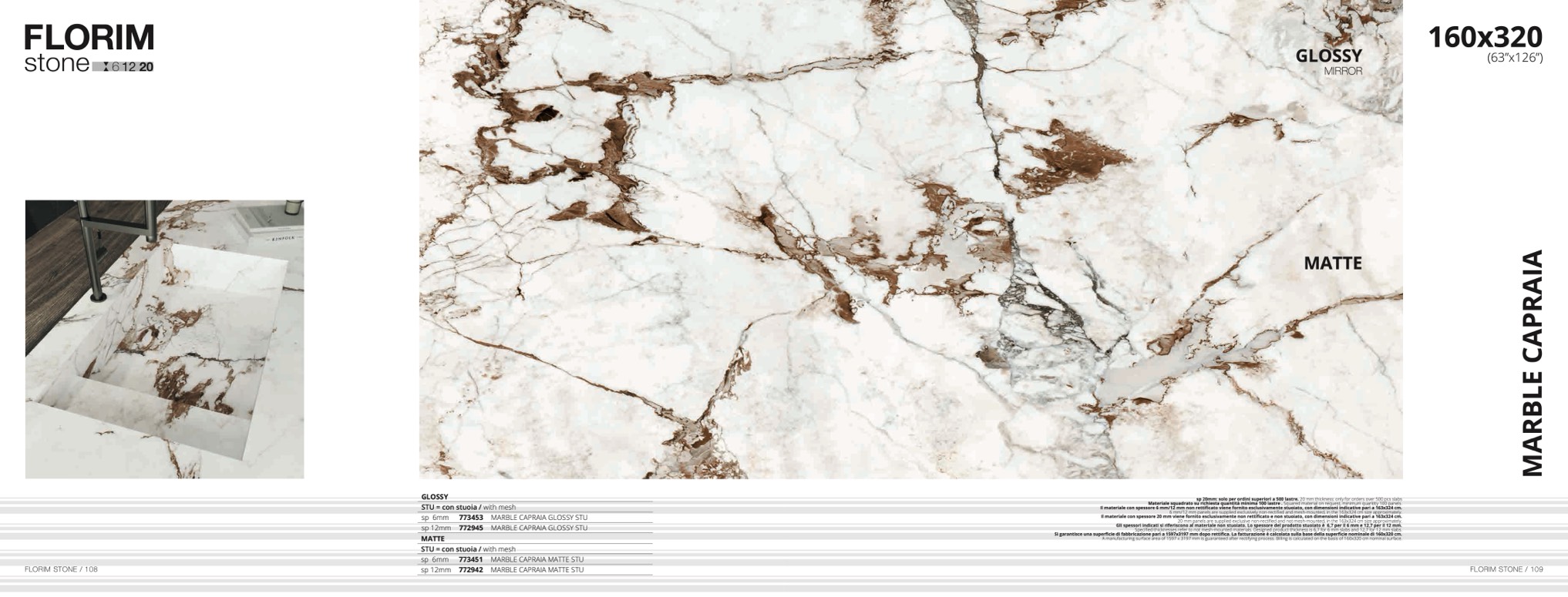Select the GLOSSY MIRROR finish label
The image size is (1568, 597).
1328,61
